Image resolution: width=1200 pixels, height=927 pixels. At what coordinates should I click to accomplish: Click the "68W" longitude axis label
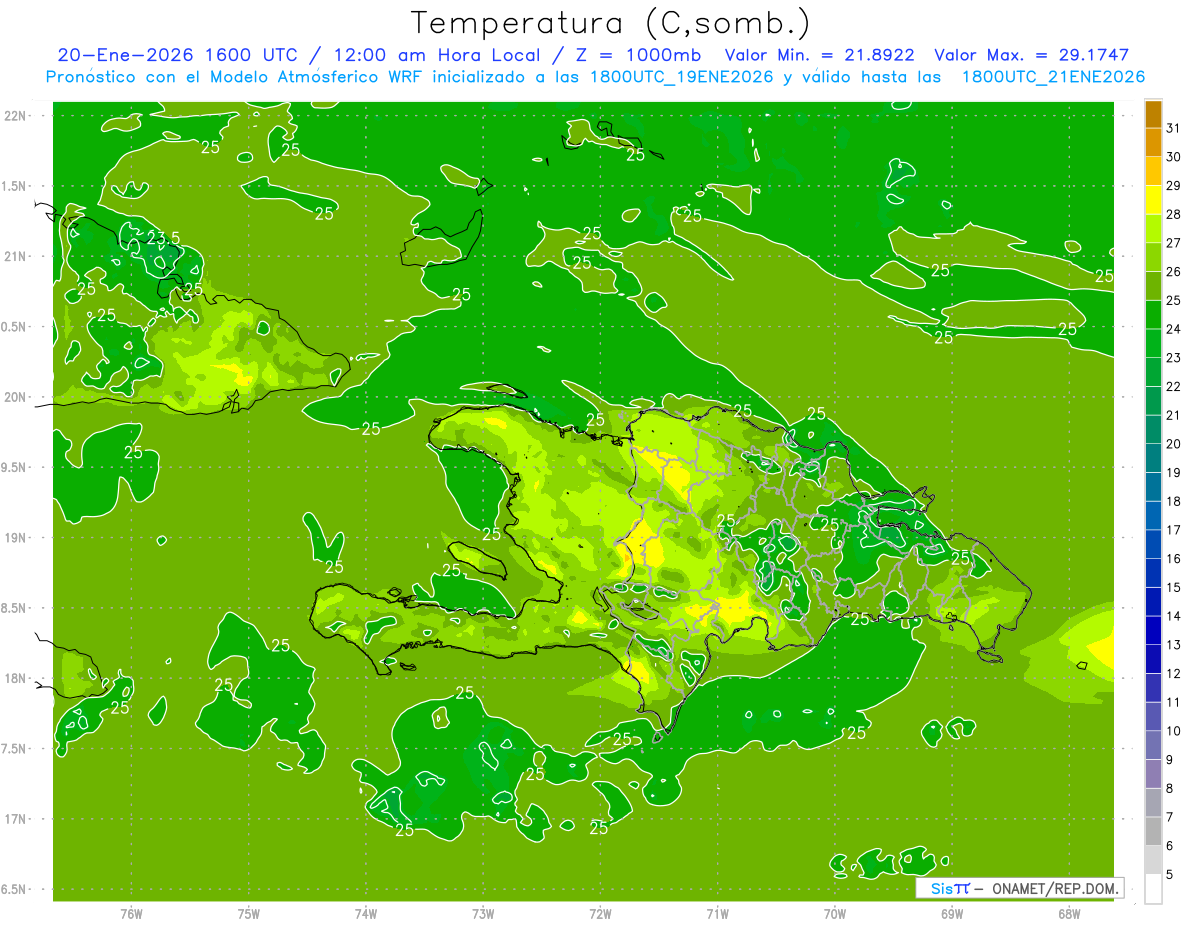pos(1069,913)
